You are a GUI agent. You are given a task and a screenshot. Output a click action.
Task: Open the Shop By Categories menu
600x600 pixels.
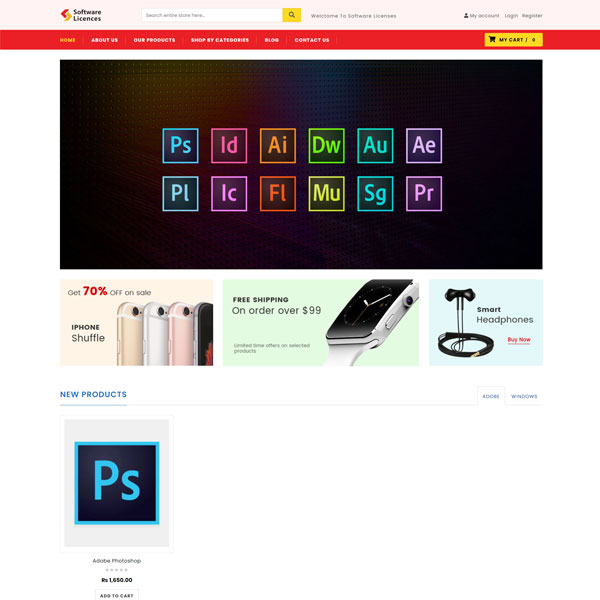point(220,40)
